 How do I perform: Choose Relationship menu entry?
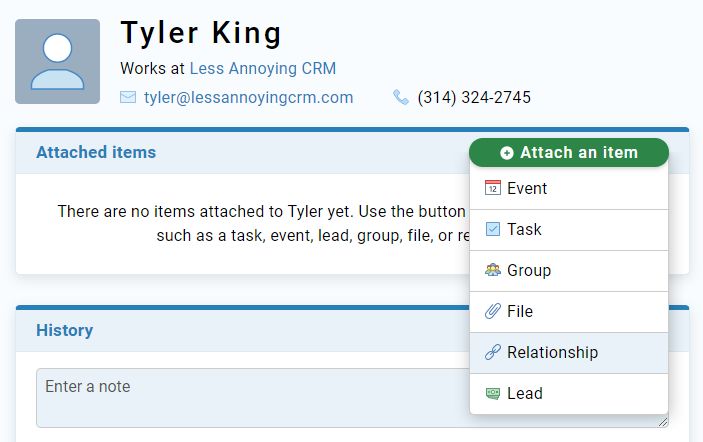[568, 353]
